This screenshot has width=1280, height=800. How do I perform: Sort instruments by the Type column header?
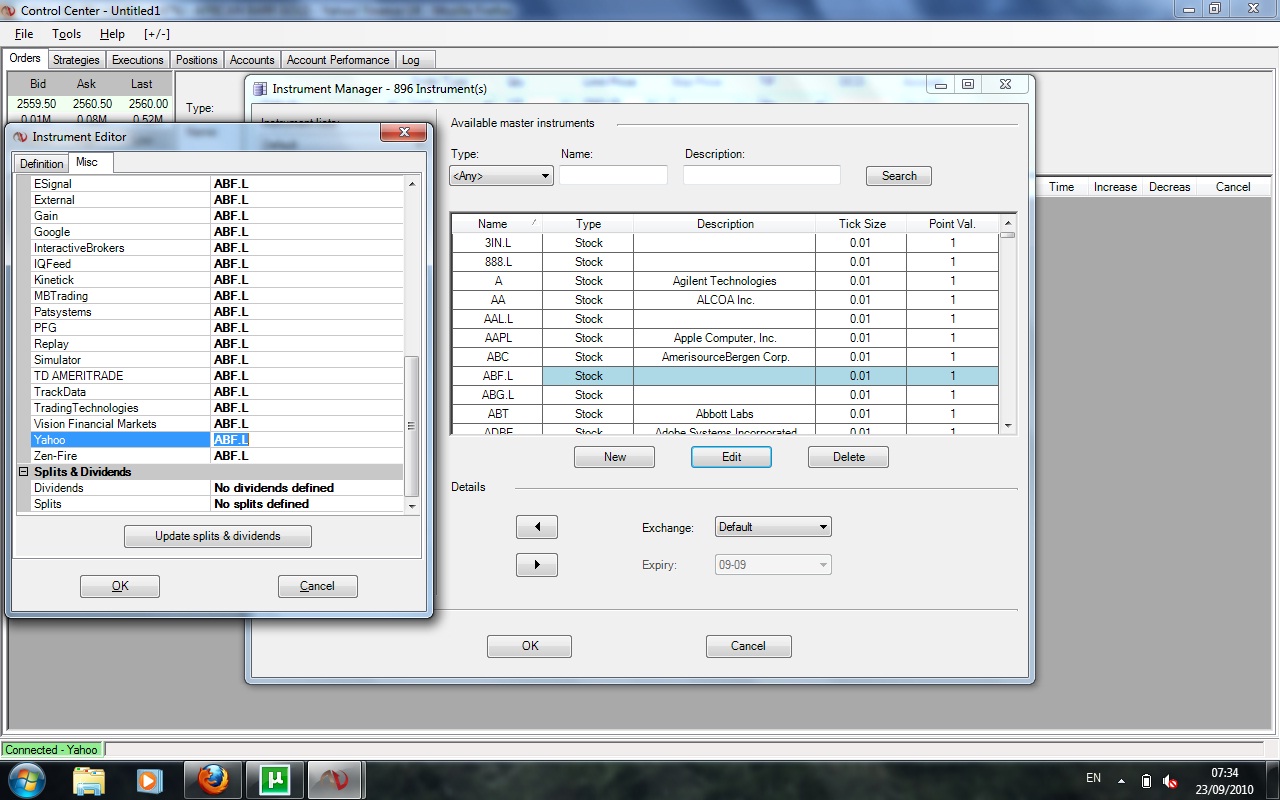pyautogui.click(x=589, y=224)
